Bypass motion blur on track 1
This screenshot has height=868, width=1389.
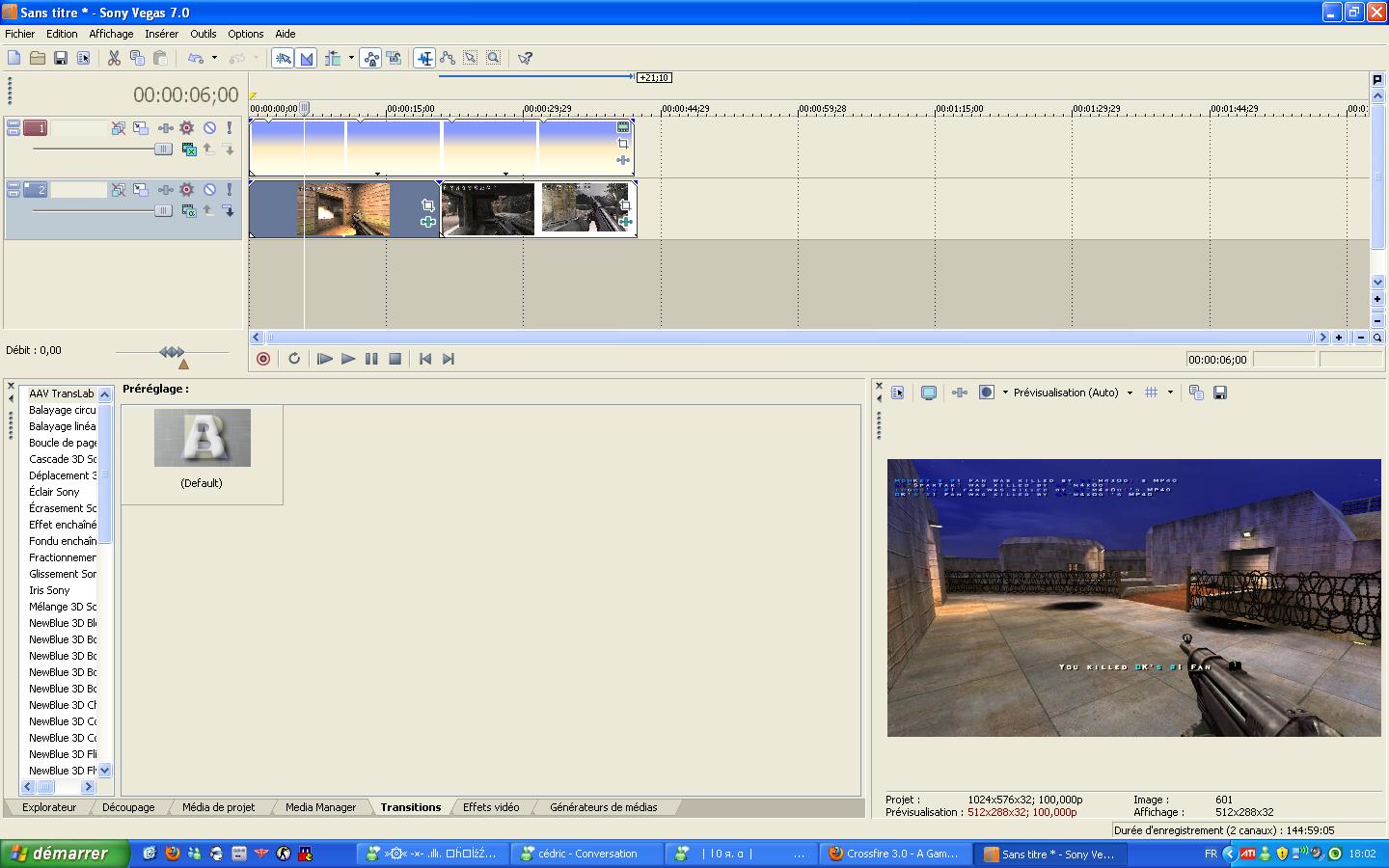[118, 127]
